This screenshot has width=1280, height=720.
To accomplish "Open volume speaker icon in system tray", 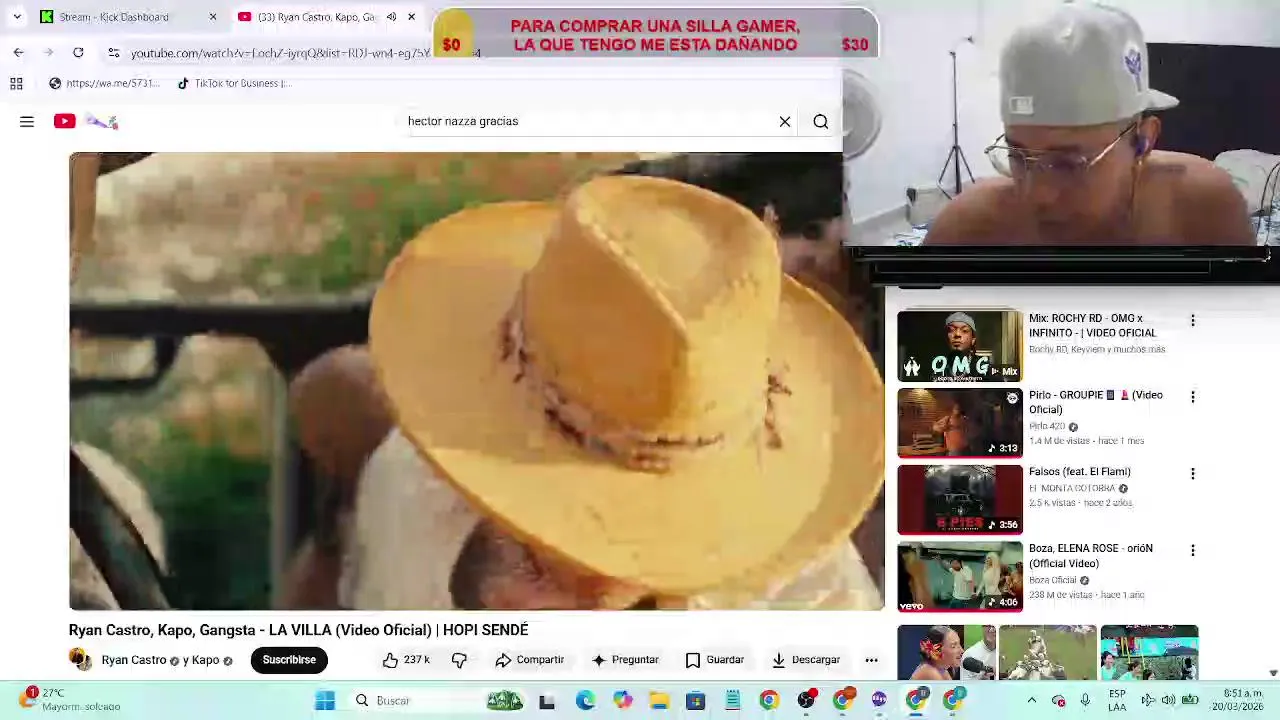I will [1168, 701].
